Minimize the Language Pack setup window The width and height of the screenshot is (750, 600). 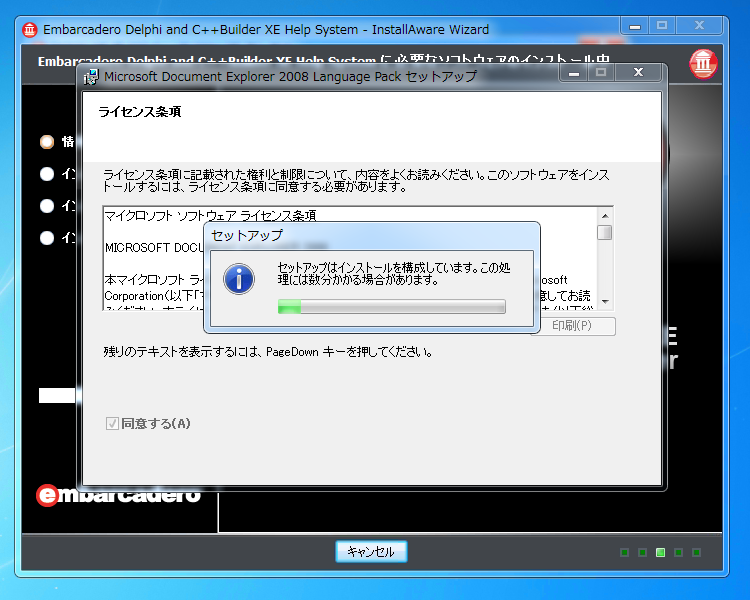coord(574,73)
